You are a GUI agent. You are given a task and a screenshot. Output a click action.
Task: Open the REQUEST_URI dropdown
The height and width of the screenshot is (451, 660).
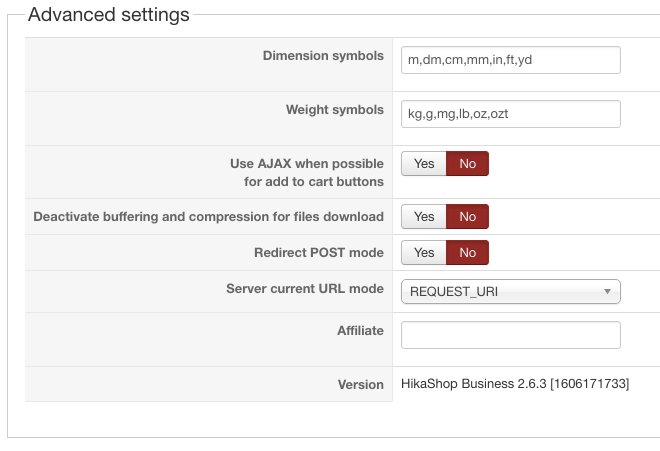[x=510, y=291]
